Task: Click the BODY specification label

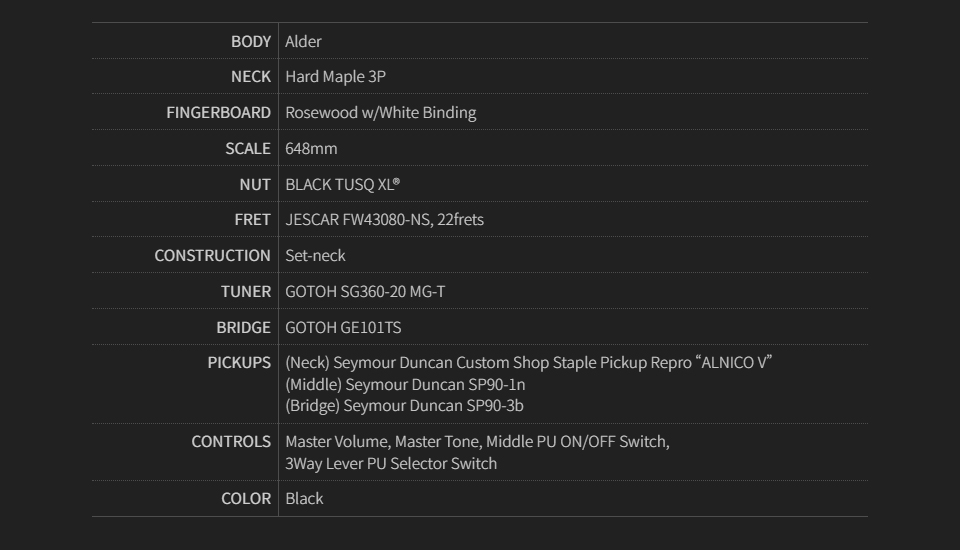Action: [250, 41]
